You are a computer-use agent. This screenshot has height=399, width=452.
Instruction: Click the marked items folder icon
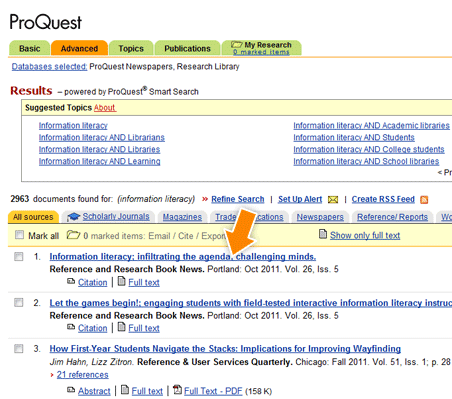pyautogui.click(x=73, y=235)
